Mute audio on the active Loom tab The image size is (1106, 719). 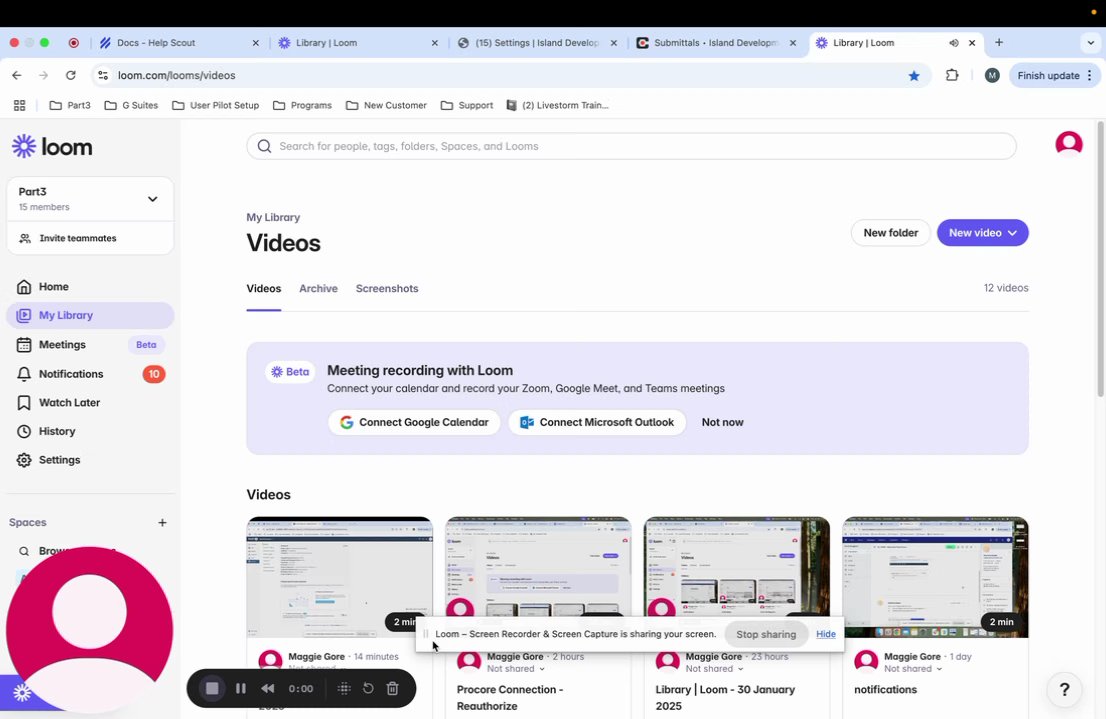pyautogui.click(x=954, y=43)
